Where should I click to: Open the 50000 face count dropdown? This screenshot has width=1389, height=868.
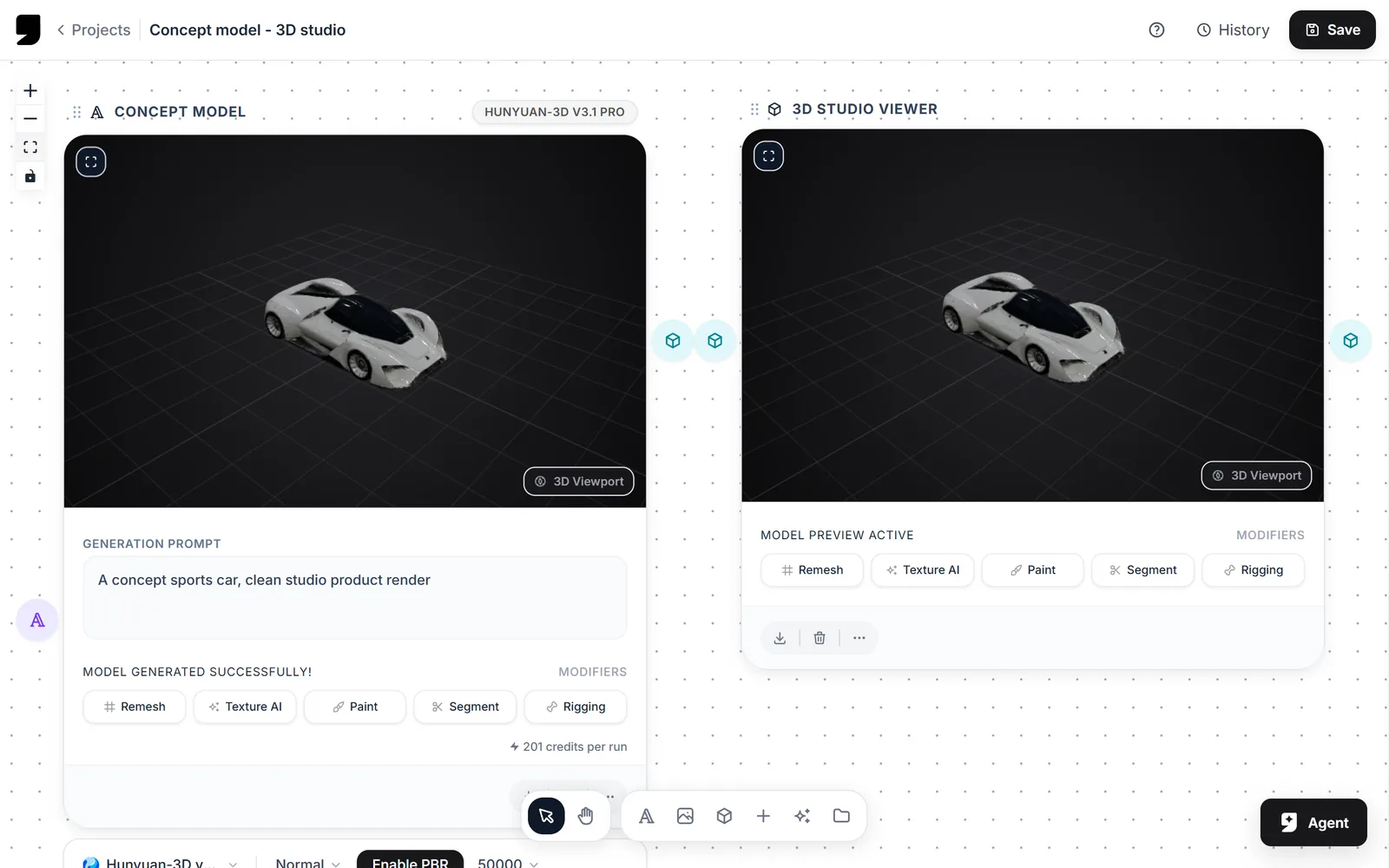tap(508, 863)
